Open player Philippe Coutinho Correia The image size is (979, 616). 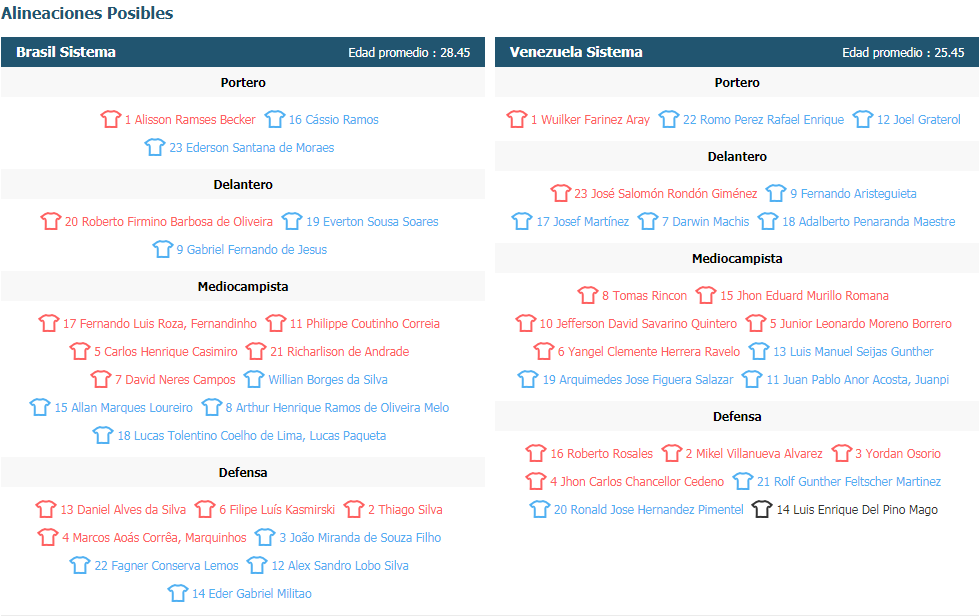(x=372, y=323)
